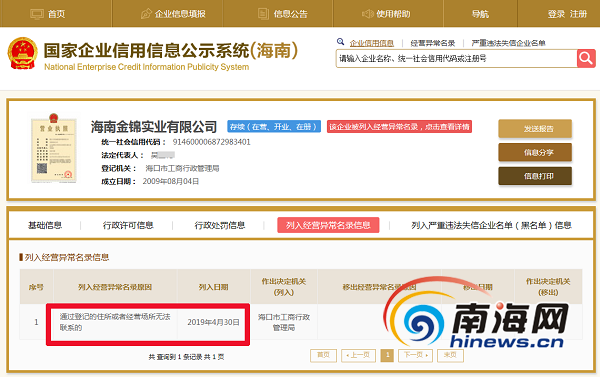Click the speaker icon beside 使用帮助

click(x=368, y=14)
